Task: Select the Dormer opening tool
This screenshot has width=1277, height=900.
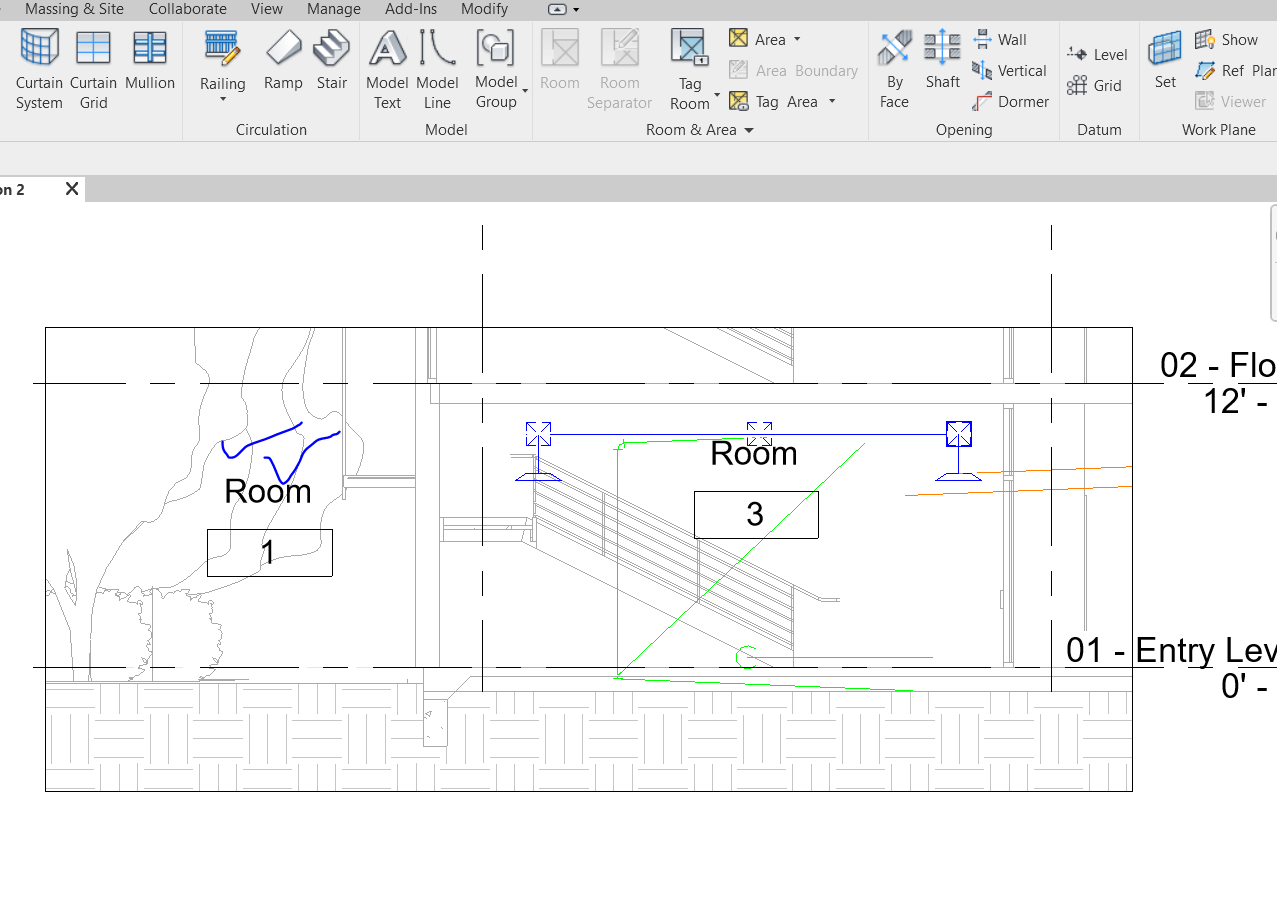Action: pos(1010,101)
